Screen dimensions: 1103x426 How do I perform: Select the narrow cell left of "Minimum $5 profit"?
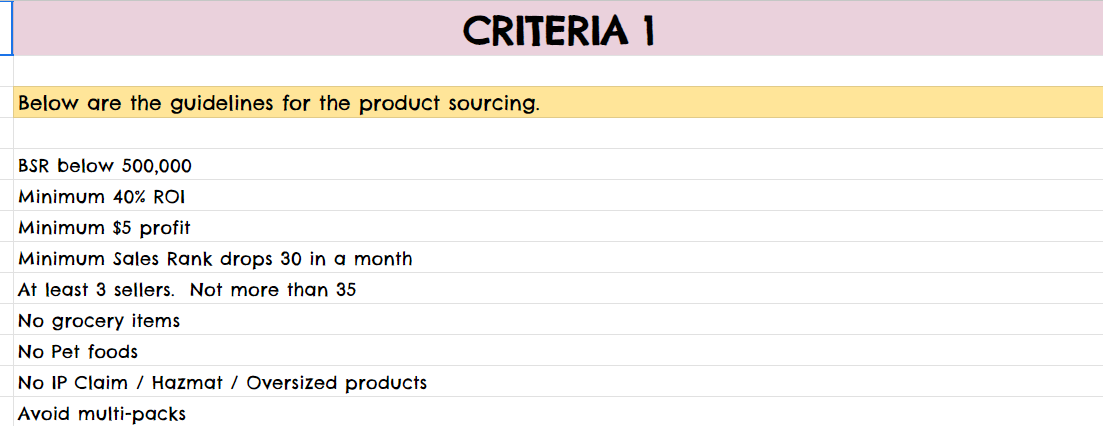(6, 227)
